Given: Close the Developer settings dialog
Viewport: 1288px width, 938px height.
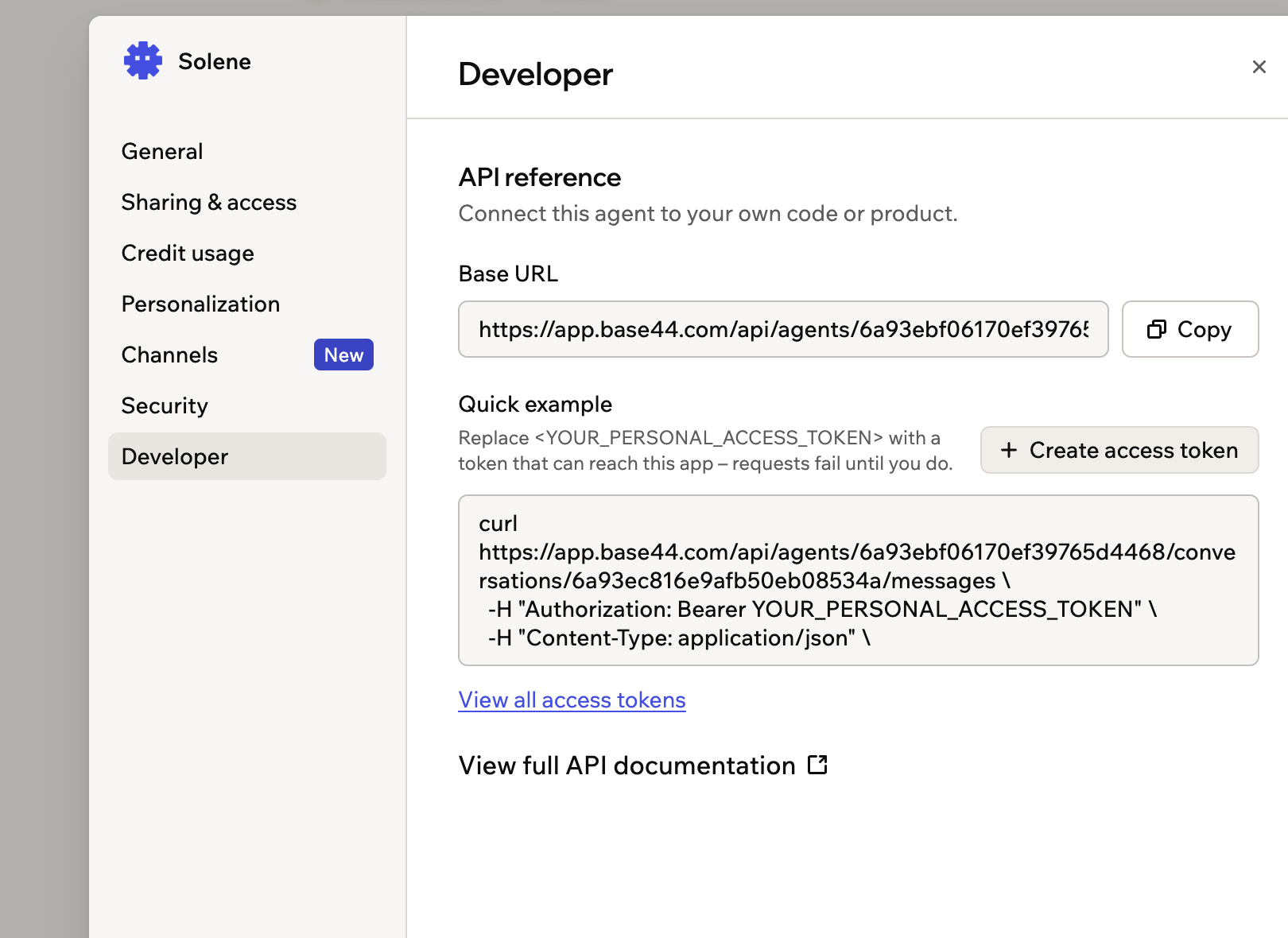Looking at the screenshot, I should tap(1259, 67).
